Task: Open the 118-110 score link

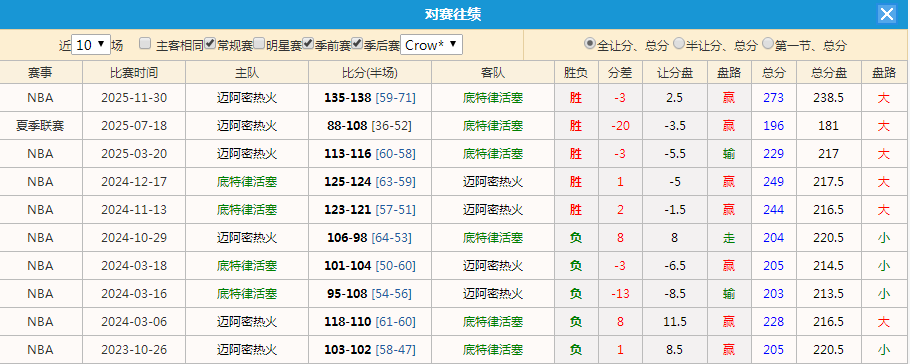Action: tap(347, 322)
